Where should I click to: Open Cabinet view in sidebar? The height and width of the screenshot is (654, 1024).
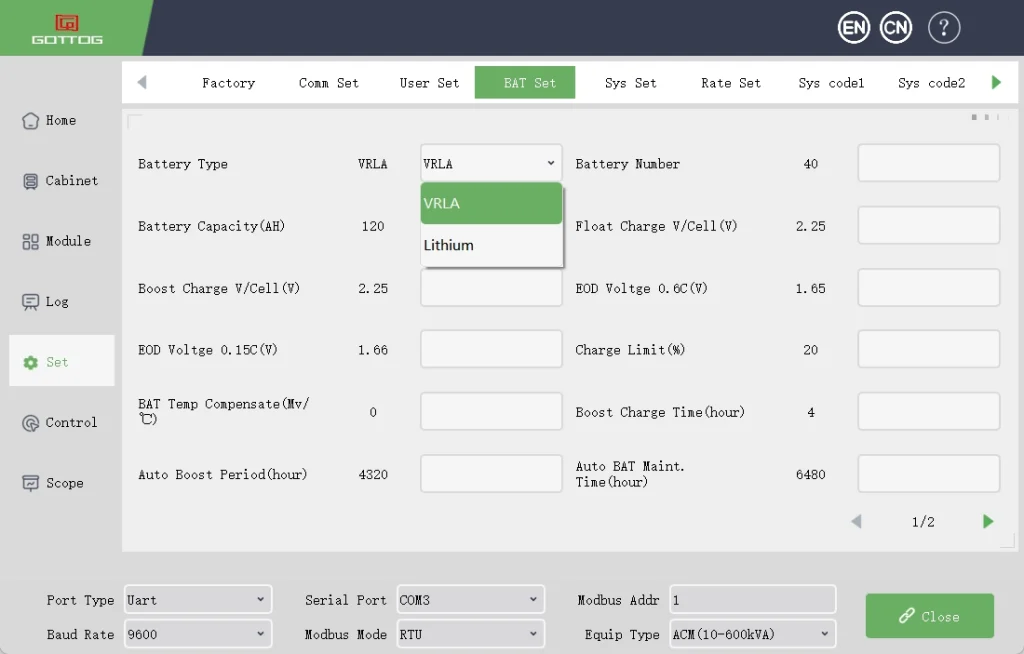[60, 181]
